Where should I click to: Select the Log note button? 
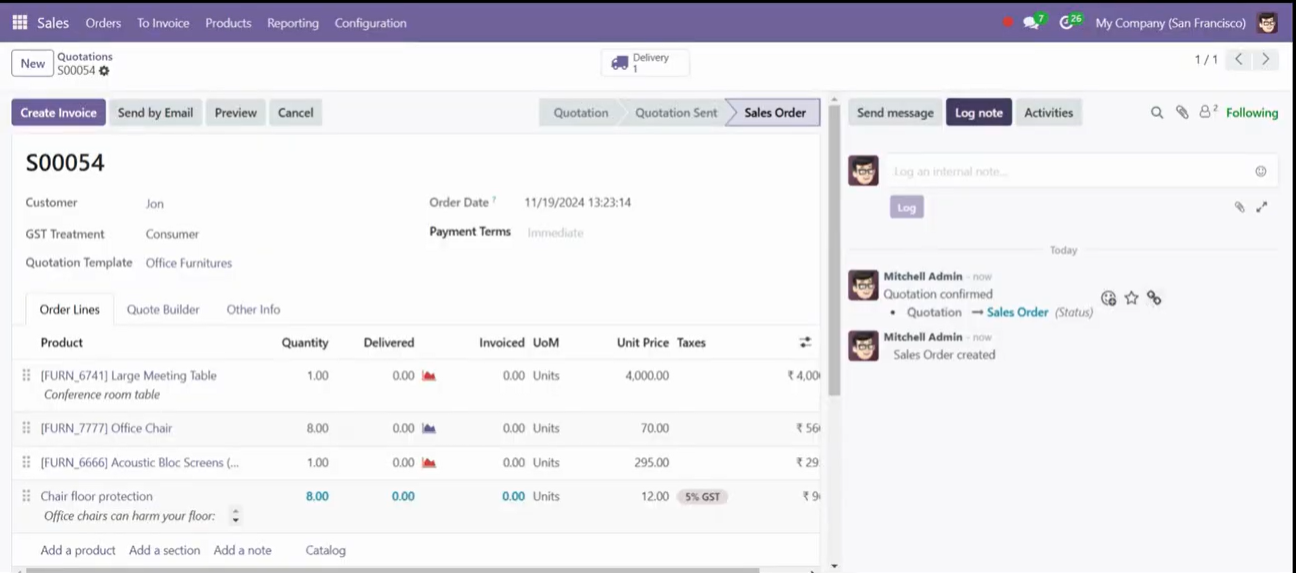coord(979,113)
